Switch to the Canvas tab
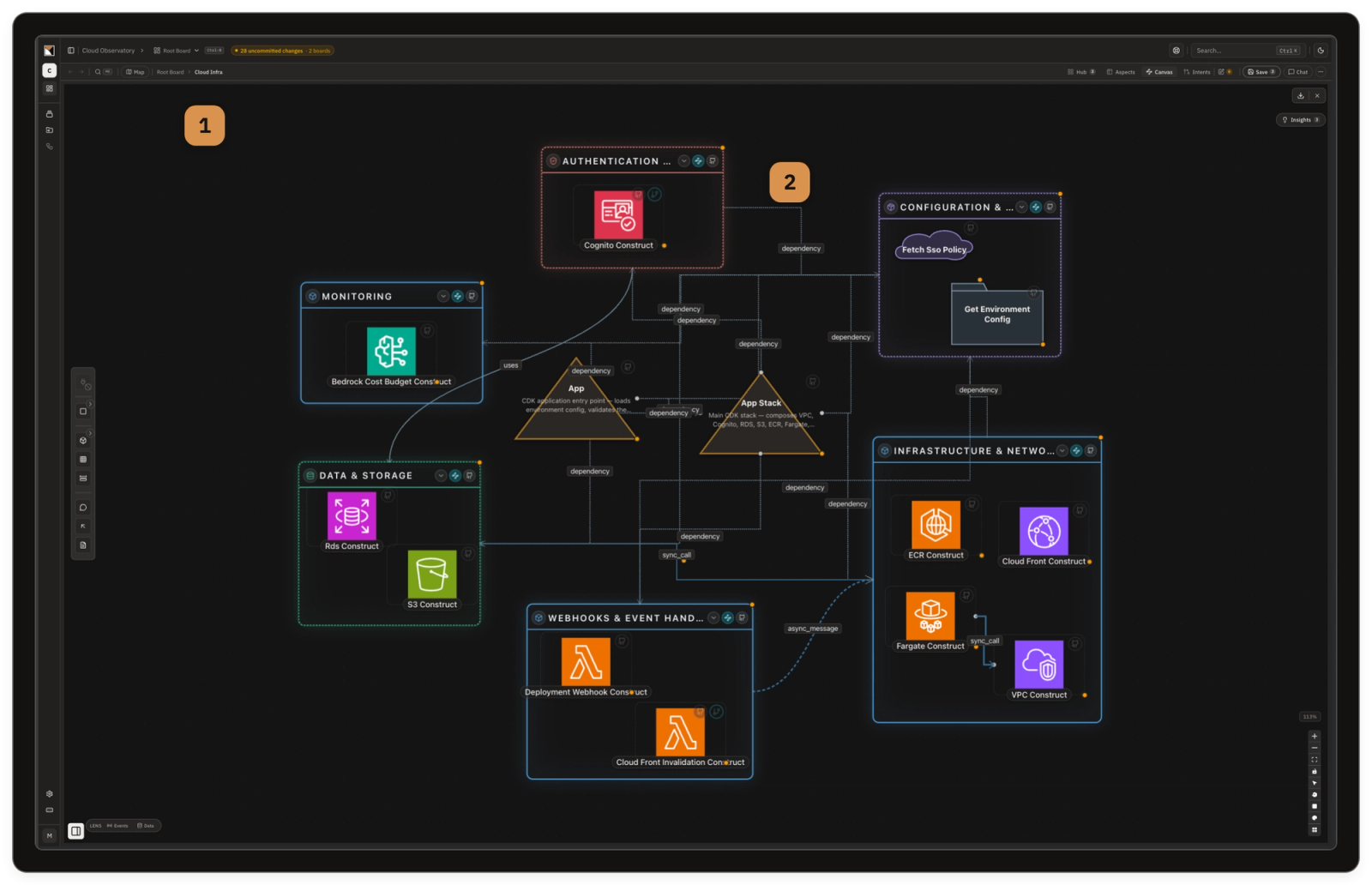 pos(1159,72)
